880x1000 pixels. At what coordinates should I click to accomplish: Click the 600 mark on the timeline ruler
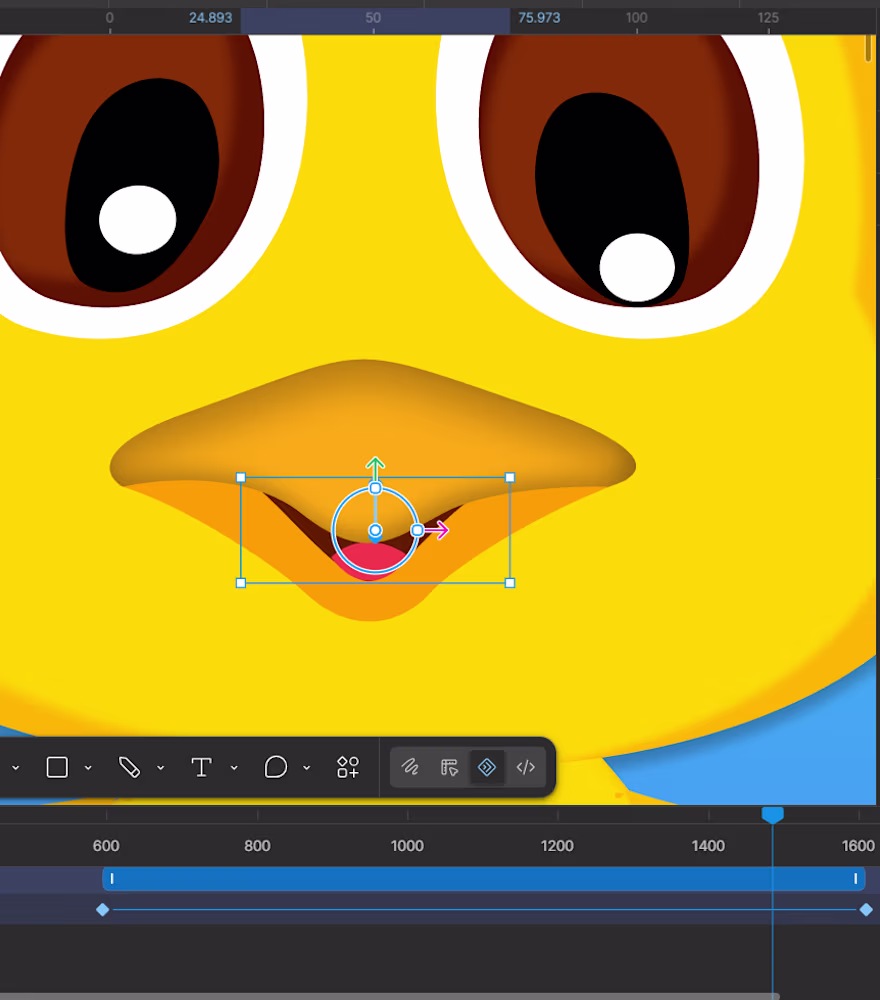pos(106,846)
